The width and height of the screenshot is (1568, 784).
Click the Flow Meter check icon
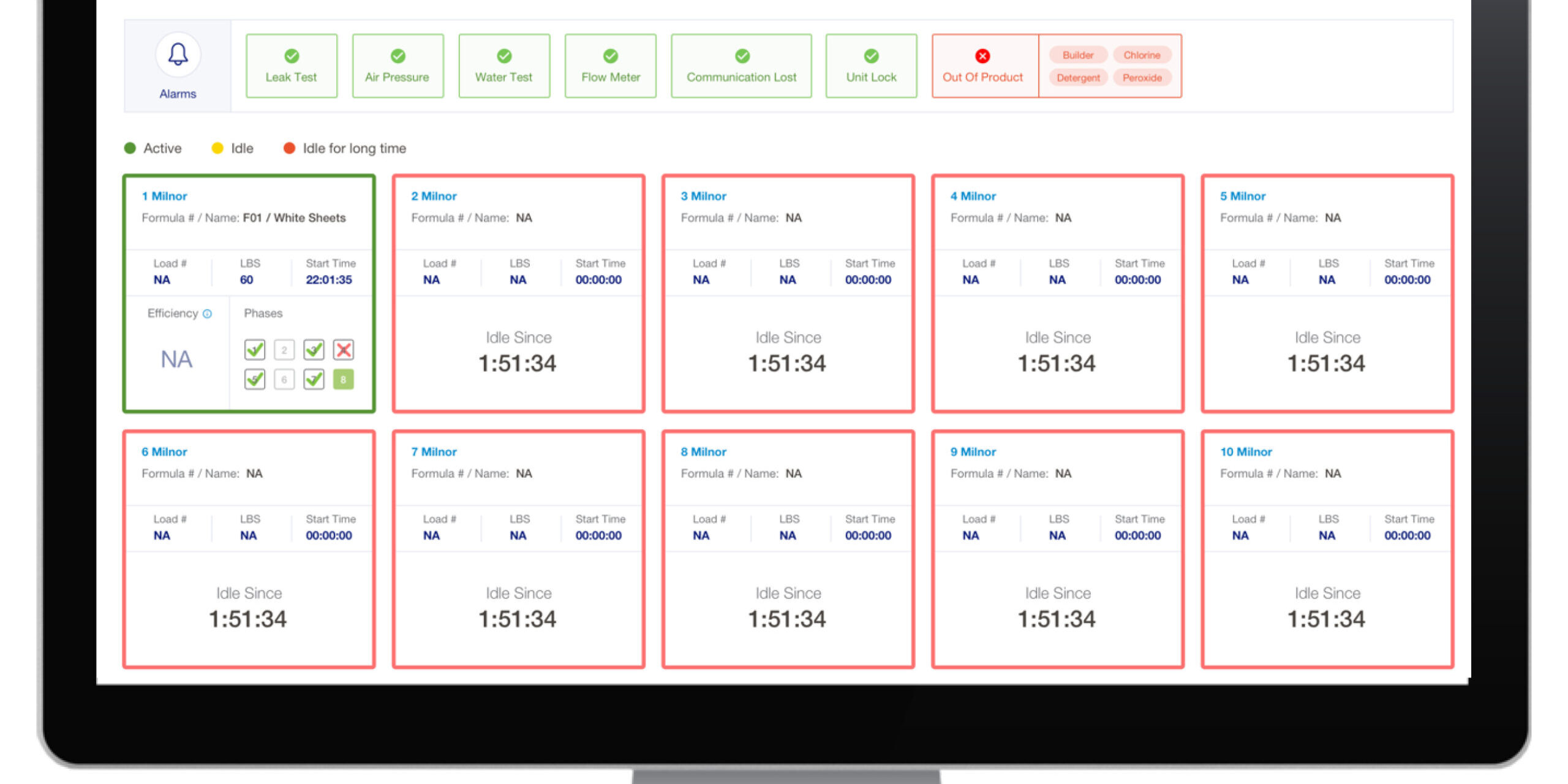tap(610, 56)
